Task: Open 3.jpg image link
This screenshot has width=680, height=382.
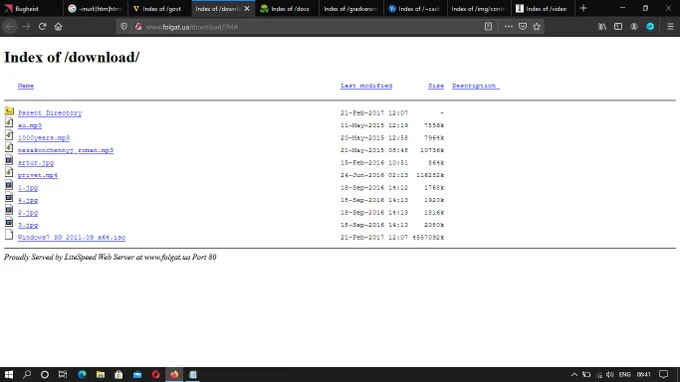Action: [28, 225]
